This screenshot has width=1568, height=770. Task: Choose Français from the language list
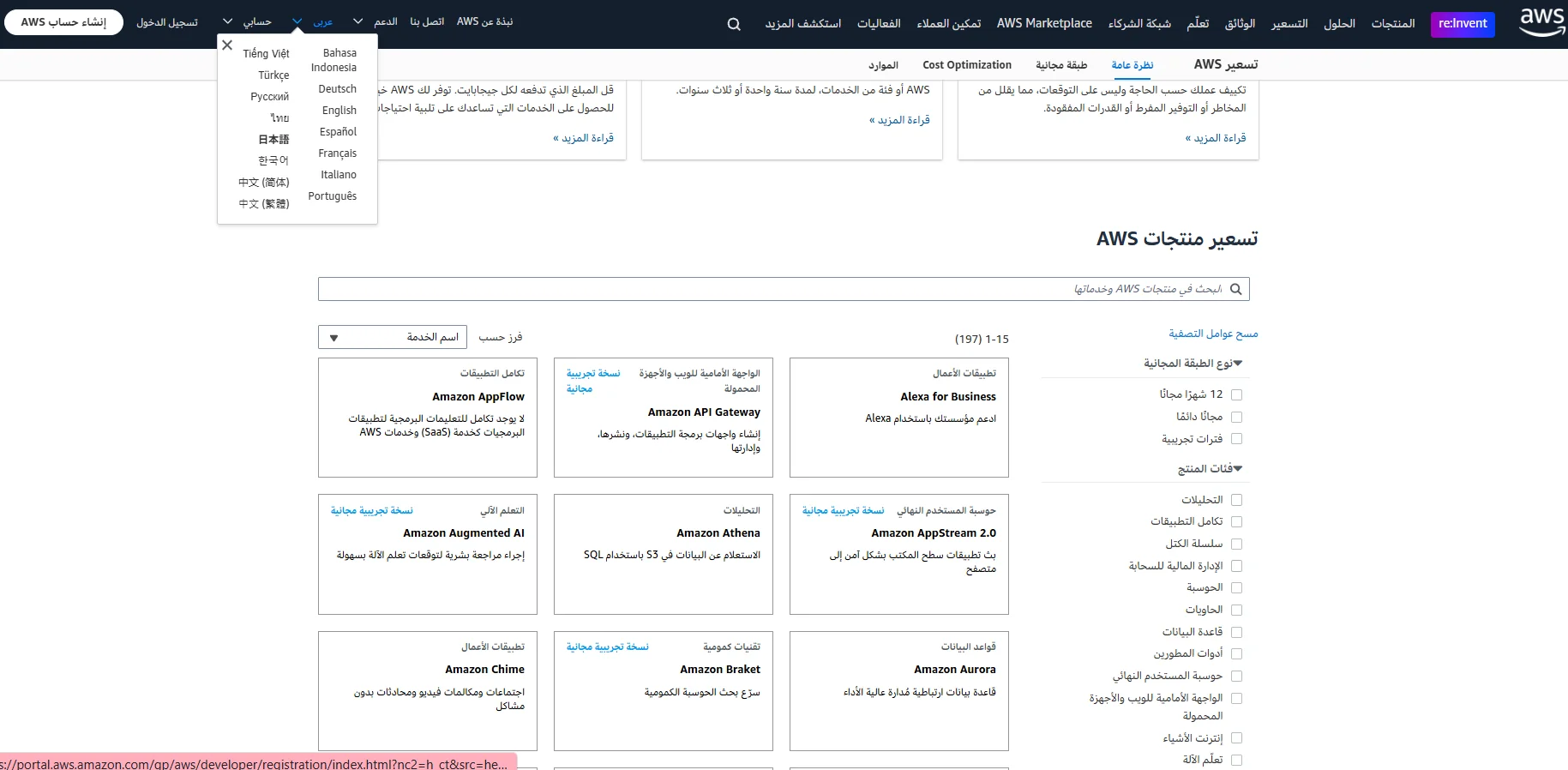coord(338,153)
